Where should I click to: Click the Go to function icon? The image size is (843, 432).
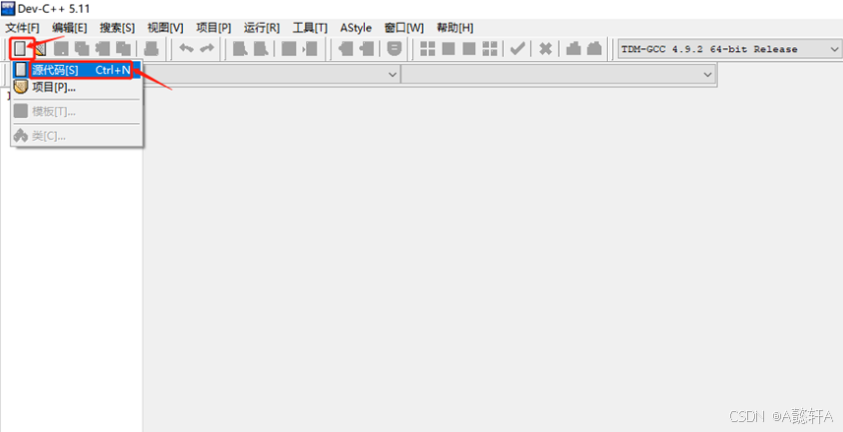pos(289,49)
